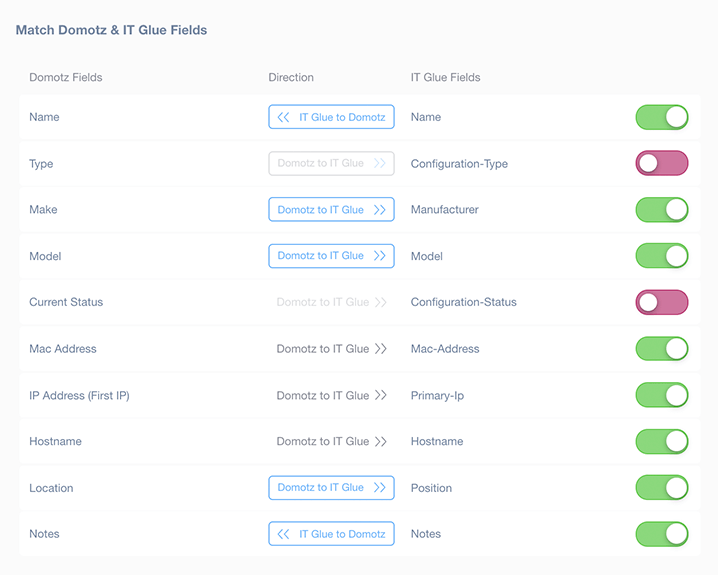Switch off the Primary-Ip toggle
The image size is (718, 575).
pos(662,395)
